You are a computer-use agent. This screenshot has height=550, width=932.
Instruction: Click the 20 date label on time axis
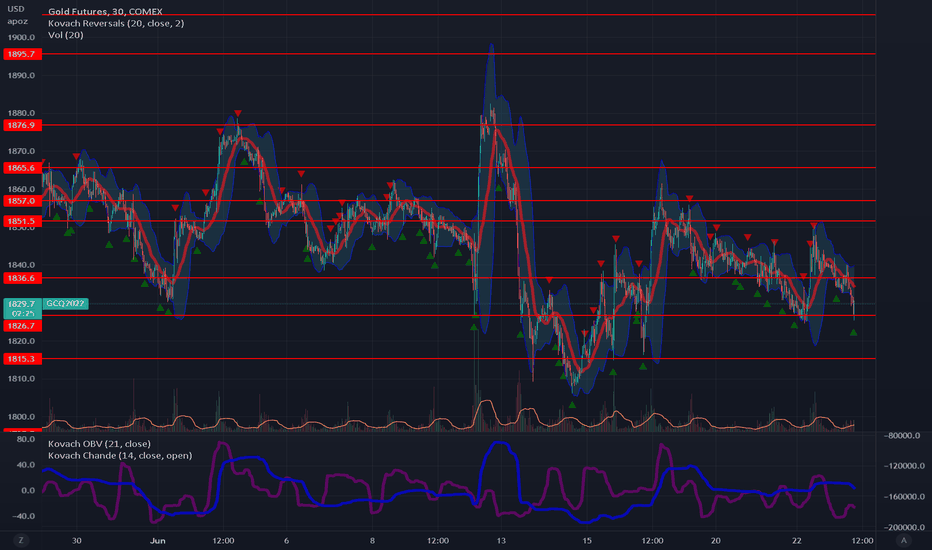(716, 540)
